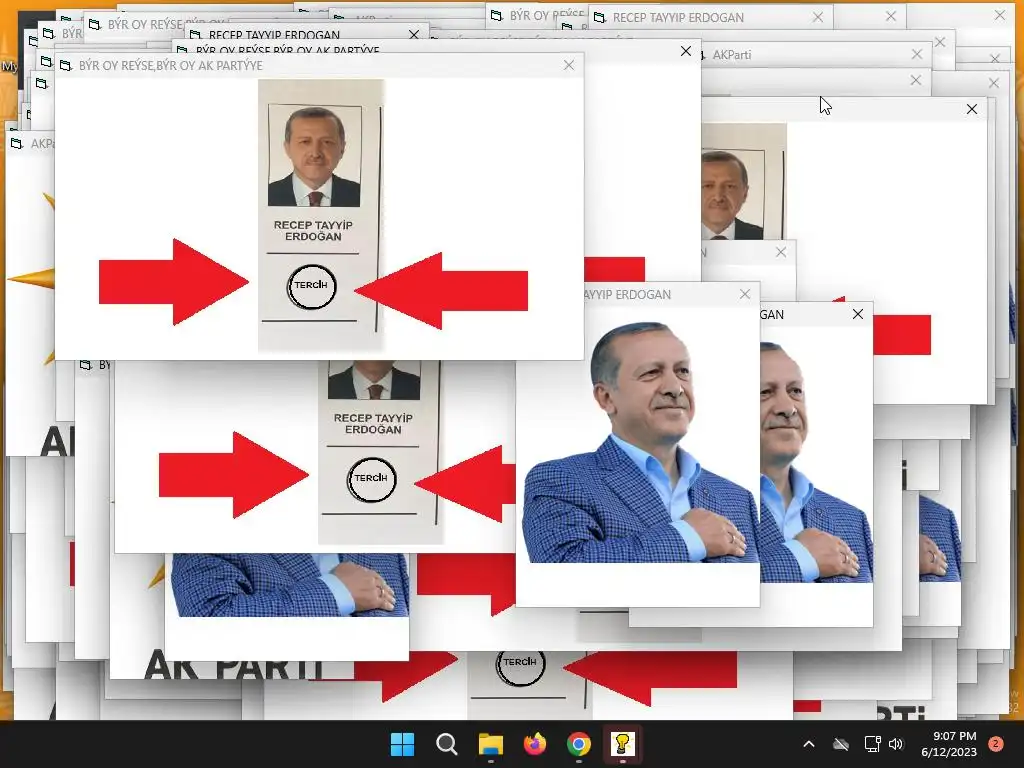Viewport: 1024px width, 768px height.
Task: Close the blue-jacket photo window titled AYYIP ERDOGAN
Action: coord(745,295)
